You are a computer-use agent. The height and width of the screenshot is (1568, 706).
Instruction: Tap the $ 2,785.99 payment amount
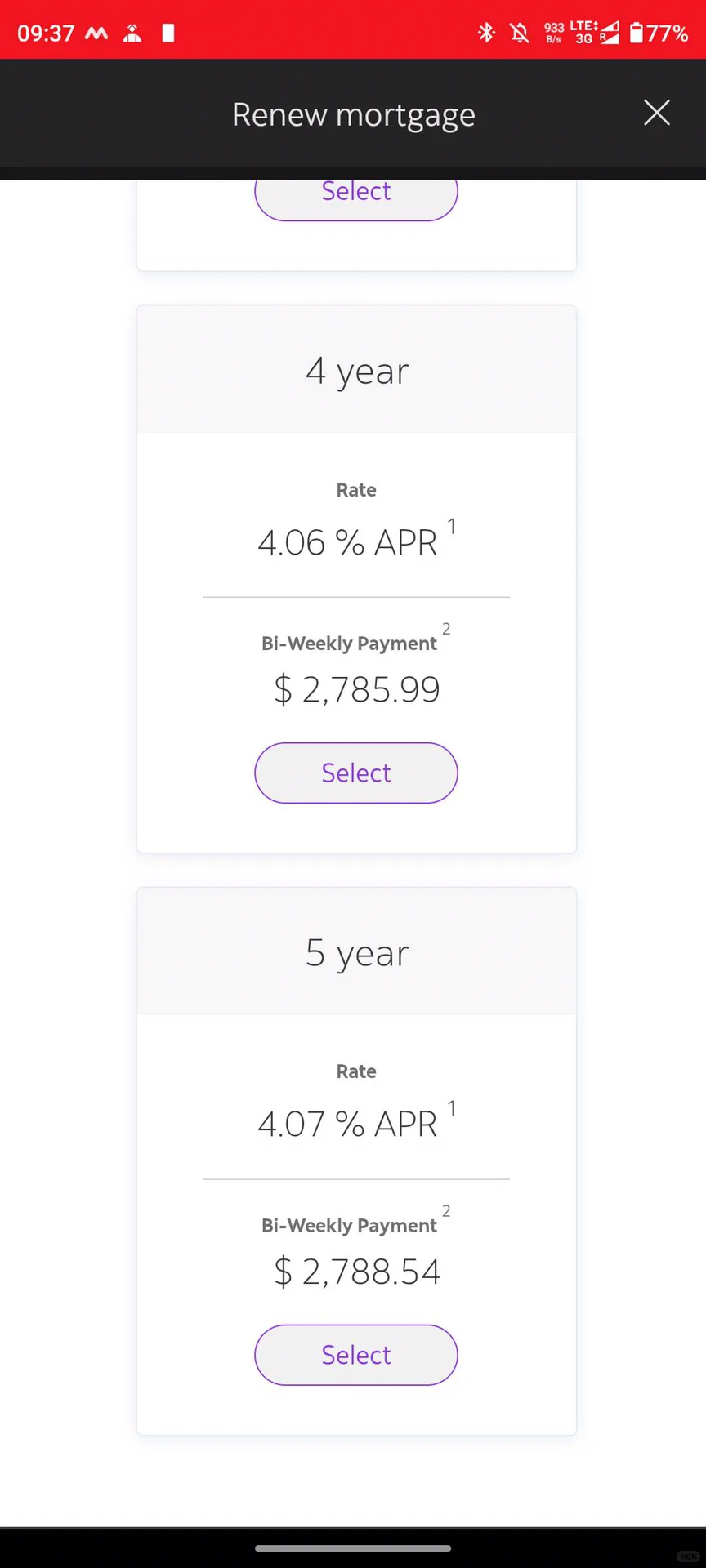point(357,689)
